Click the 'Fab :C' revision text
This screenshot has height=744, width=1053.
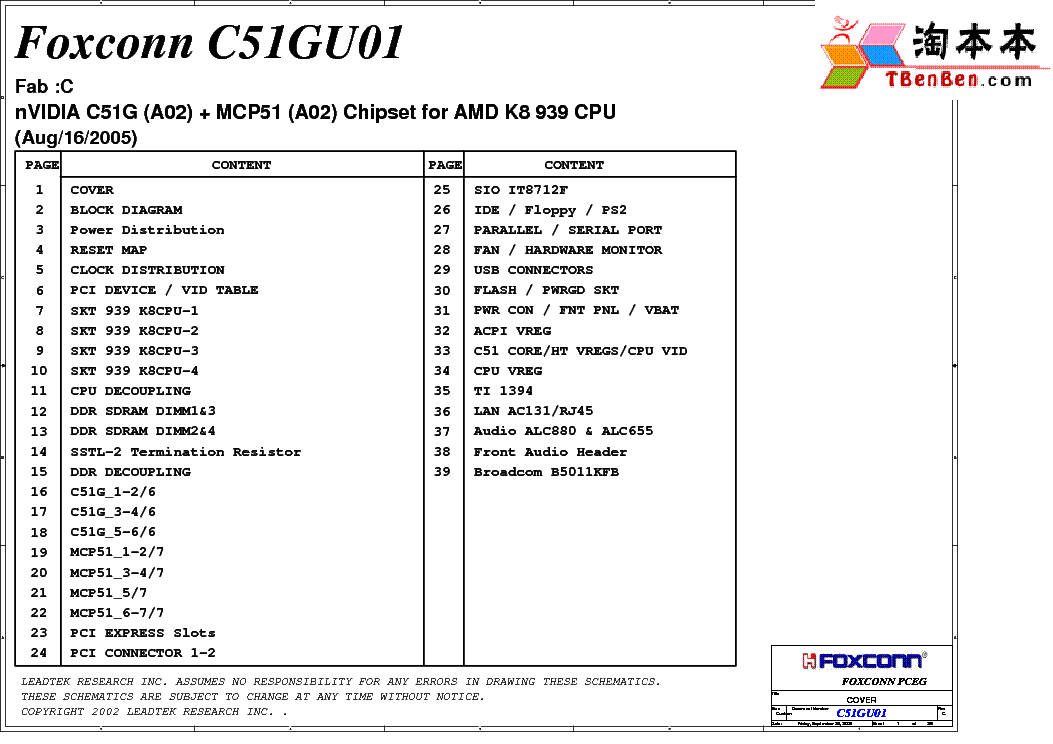44,87
